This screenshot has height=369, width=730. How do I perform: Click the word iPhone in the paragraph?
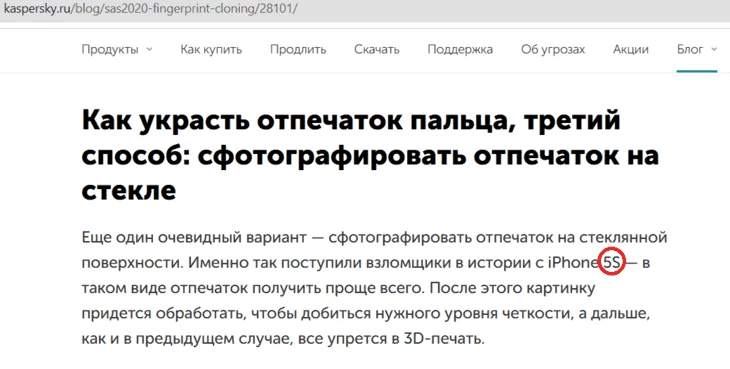click(574, 263)
